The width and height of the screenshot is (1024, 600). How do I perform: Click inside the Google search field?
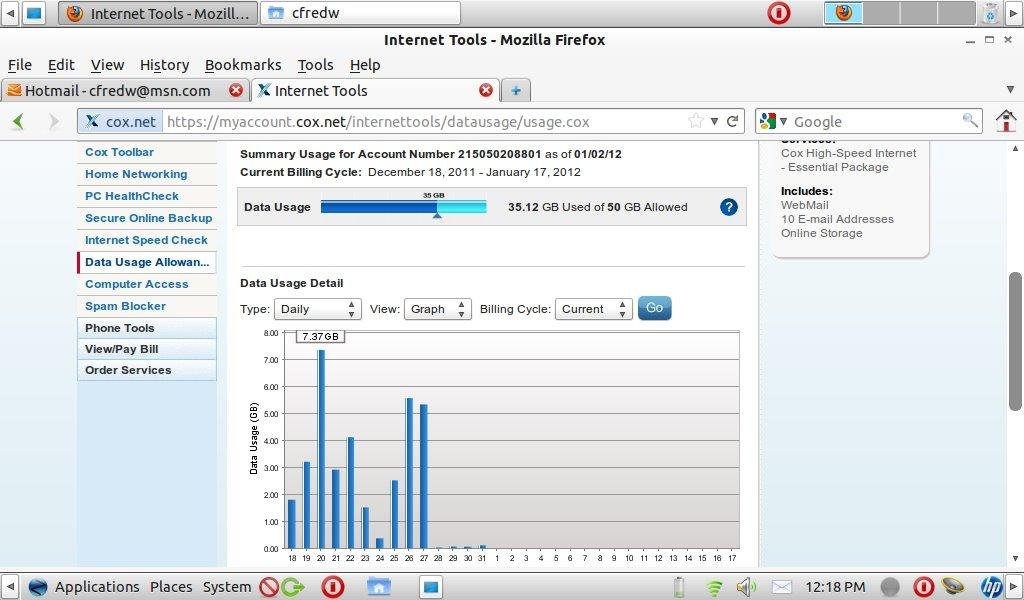[x=875, y=121]
